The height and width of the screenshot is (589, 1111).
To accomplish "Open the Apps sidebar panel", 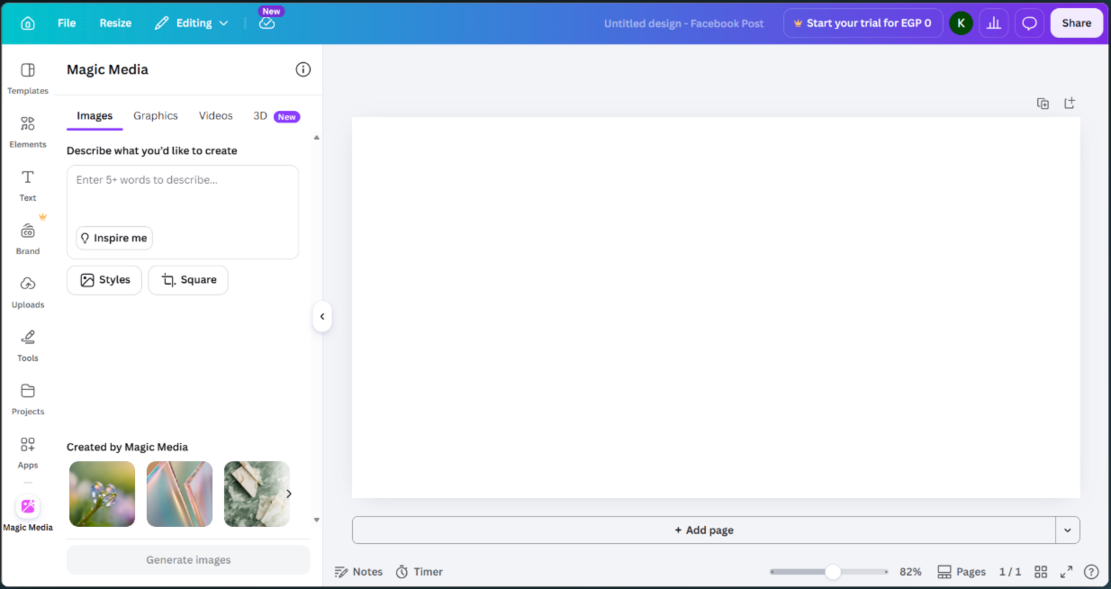I will [28, 452].
